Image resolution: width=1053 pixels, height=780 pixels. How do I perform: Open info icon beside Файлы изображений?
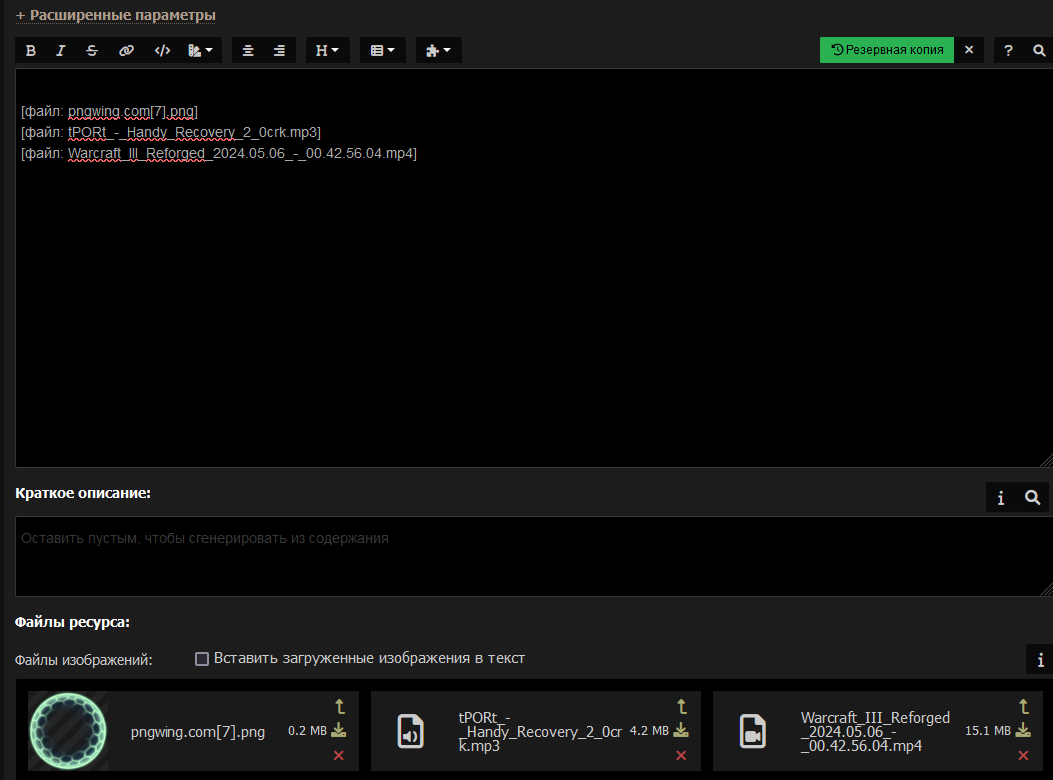pos(1040,660)
